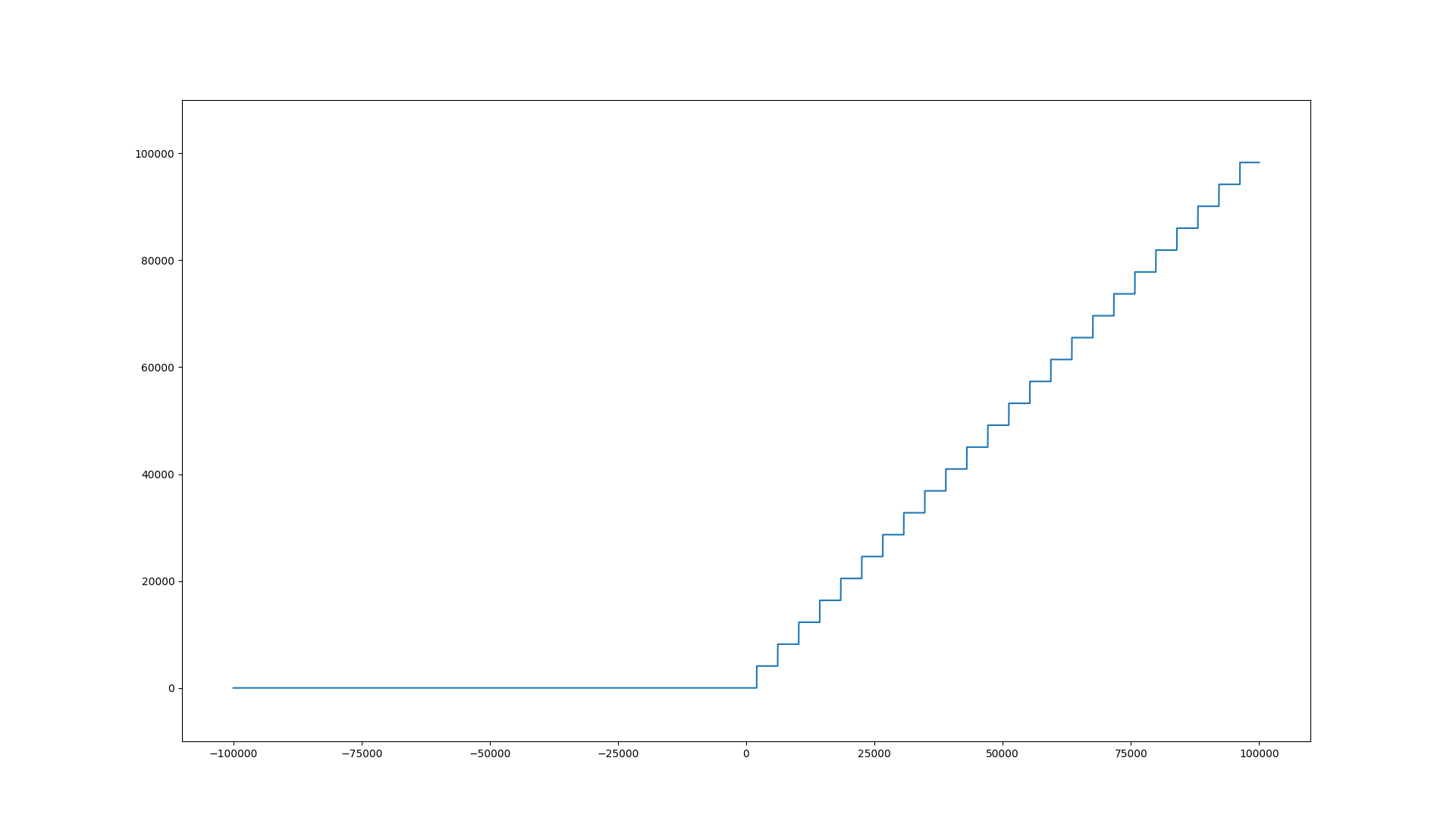Click the x-axis label −25000
Image resolution: width=1456 pixels, height=833 pixels.
(x=617, y=753)
